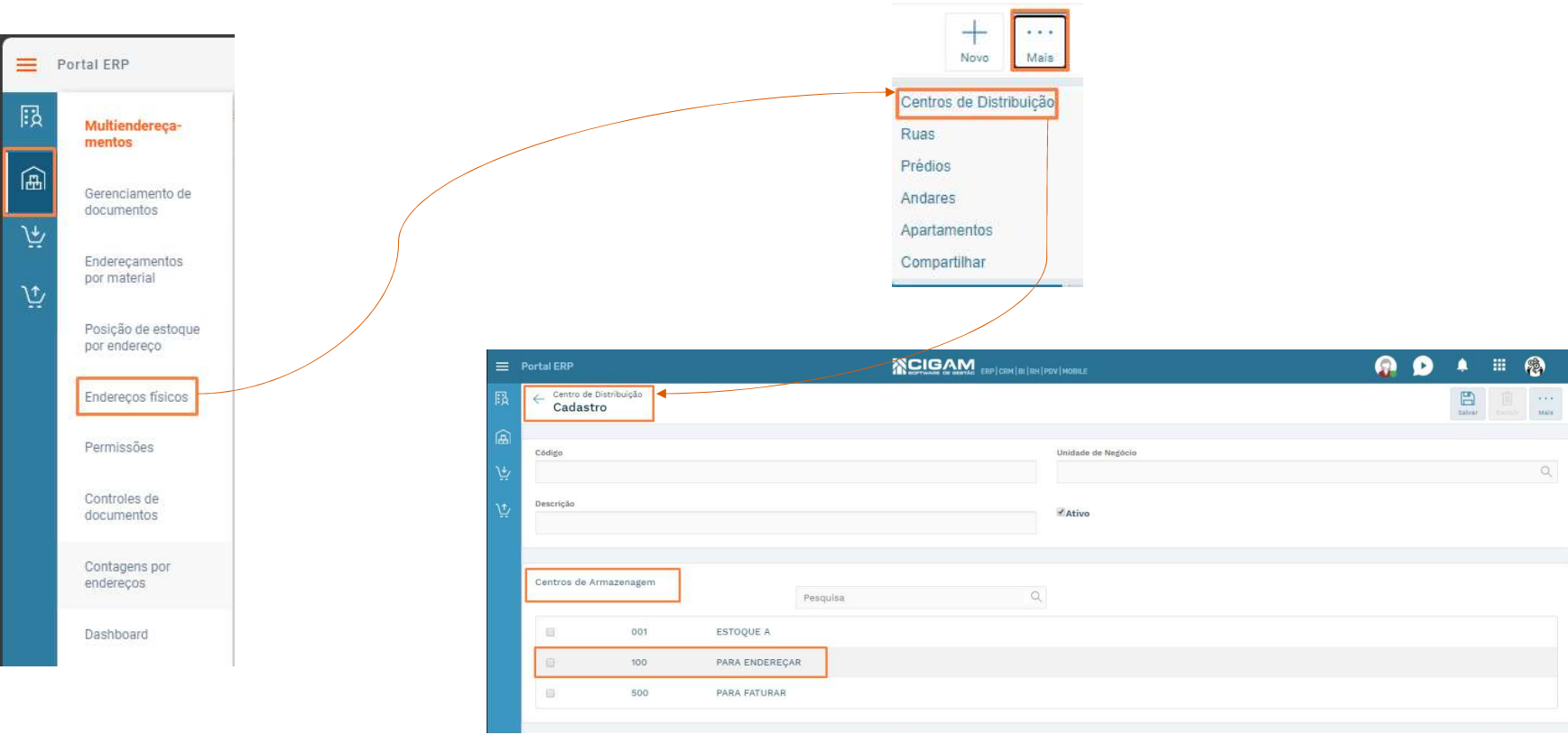Check the box for row 100 PARA ENDEREÇAR

coord(550,663)
